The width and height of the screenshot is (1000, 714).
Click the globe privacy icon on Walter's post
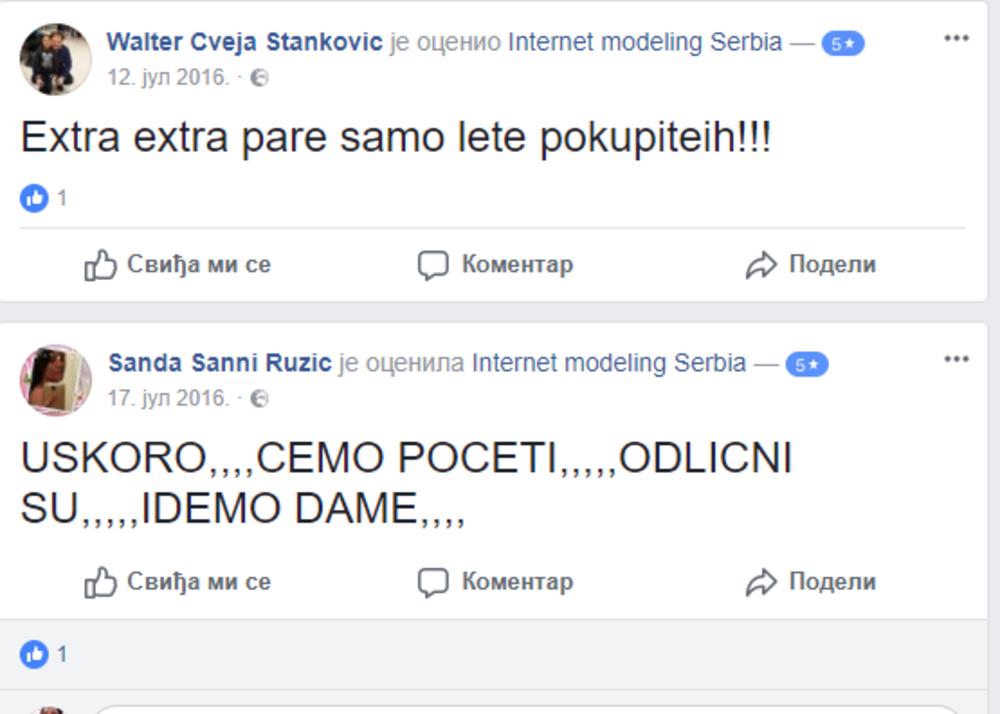(259, 78)
